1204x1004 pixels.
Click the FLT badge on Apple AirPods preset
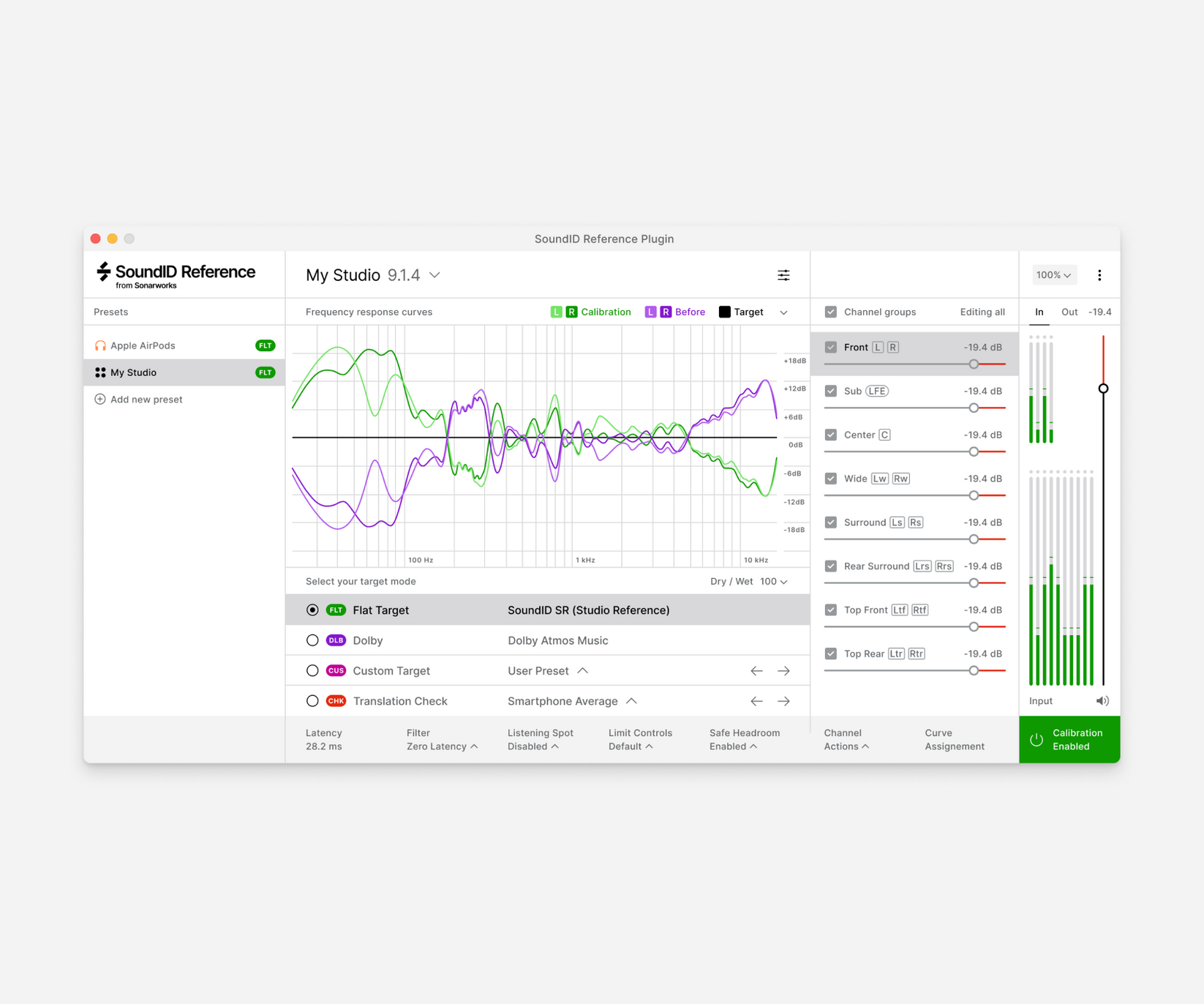pyautogui.click(x=265, y=345)
